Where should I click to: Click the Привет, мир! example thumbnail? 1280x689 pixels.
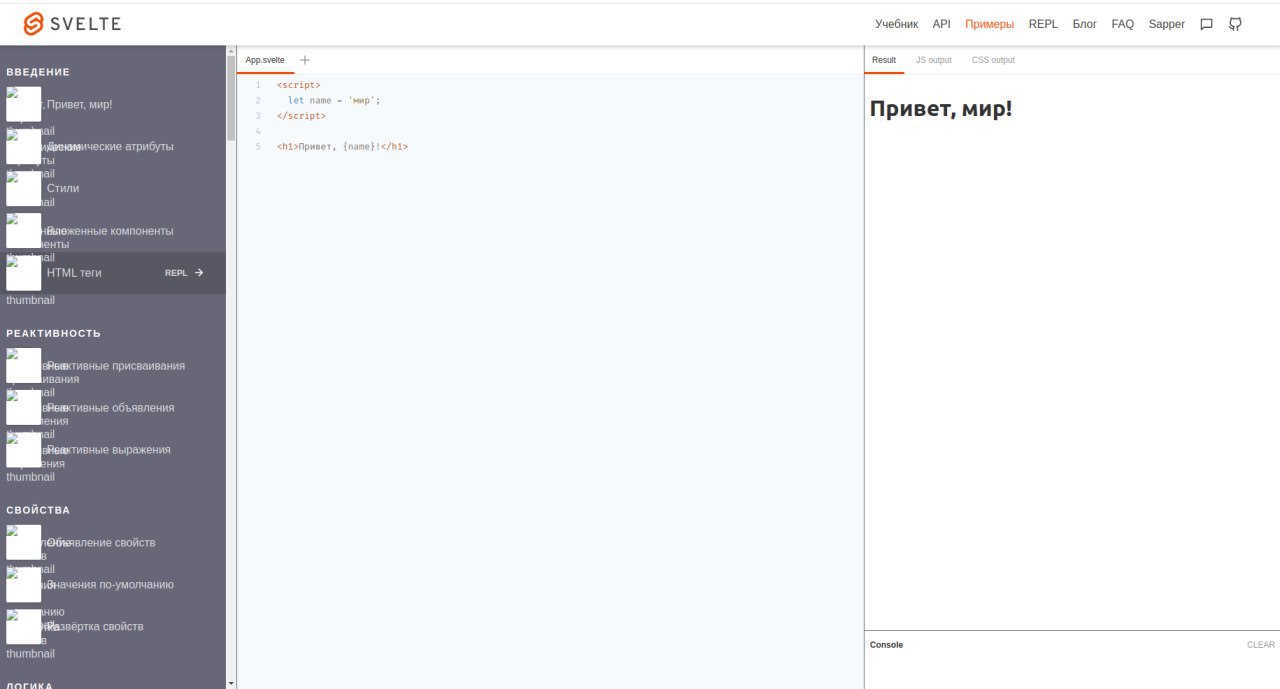point(24,104)
